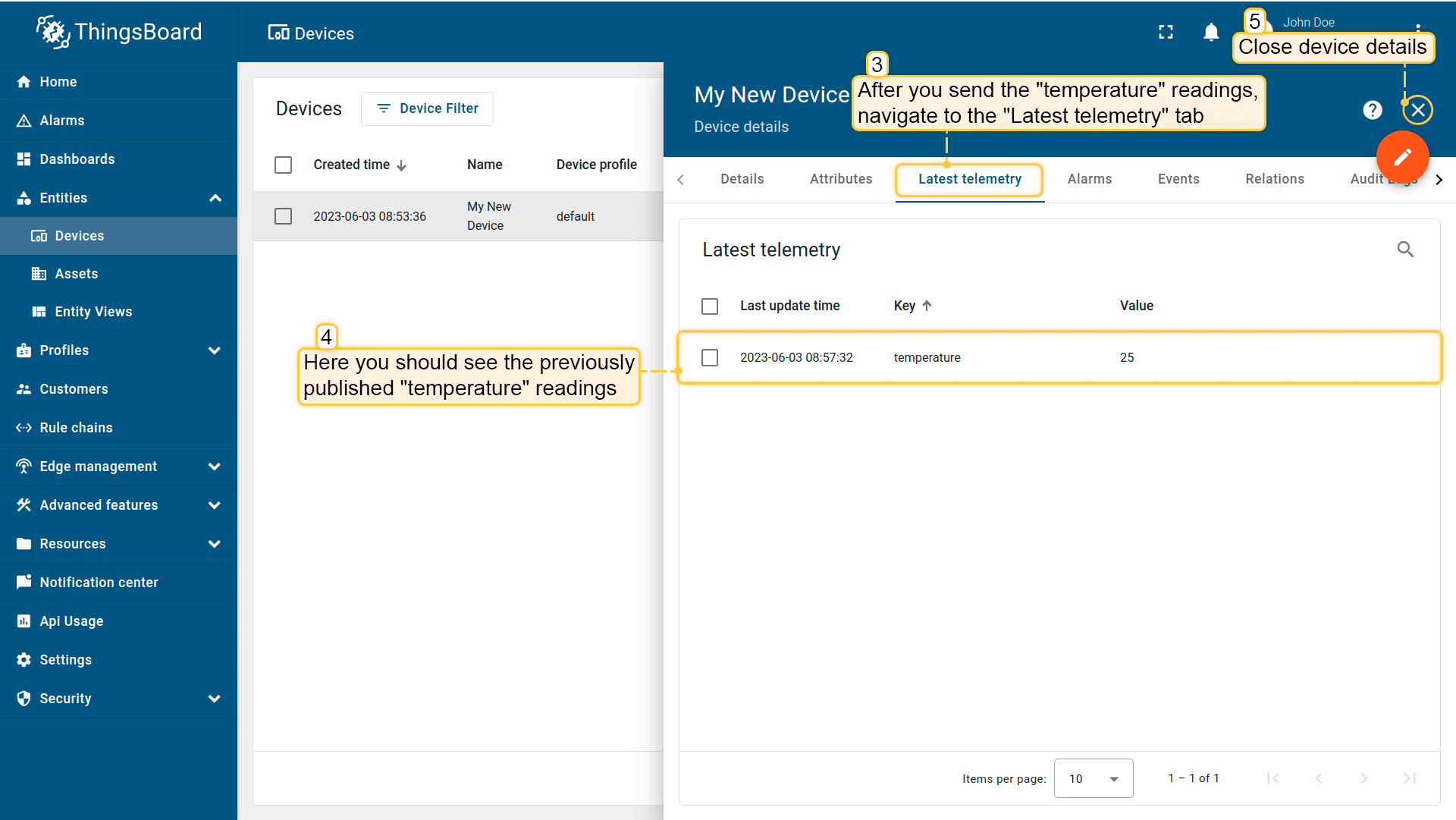Select the Assets entry in sidebar
This screenshot has height=820, width=1456.
coord(76,273)
